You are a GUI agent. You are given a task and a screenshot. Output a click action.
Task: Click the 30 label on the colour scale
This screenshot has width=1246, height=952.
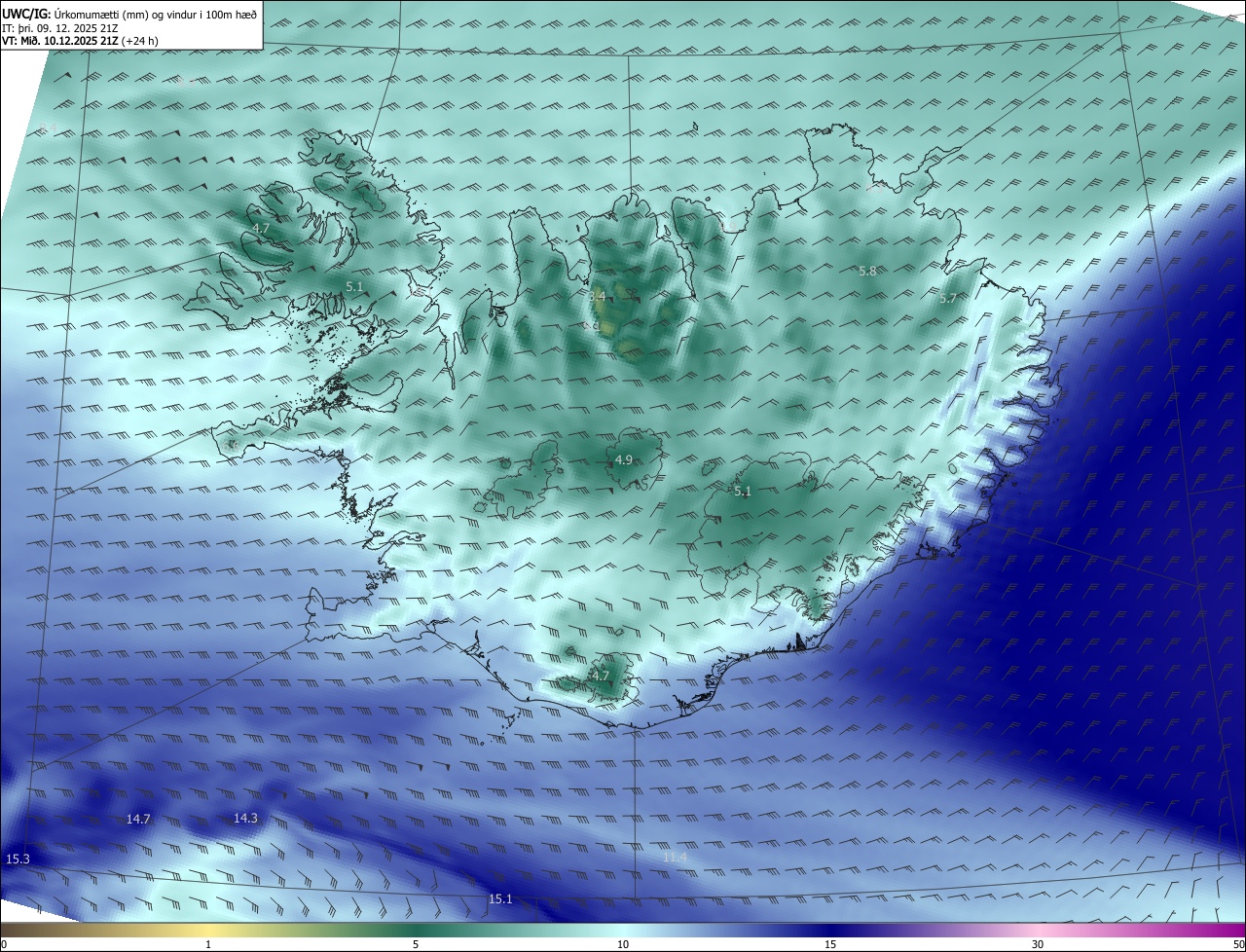coord(1038,944)
